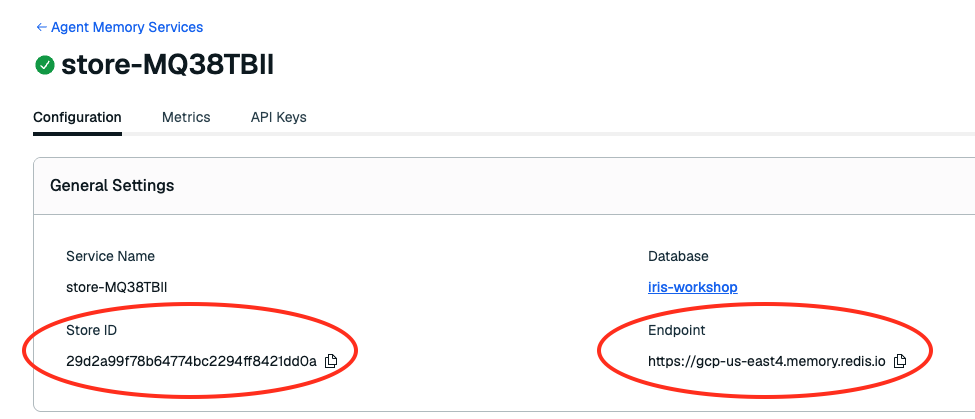Click the Service Name label
The width and height of the screenshot is (975, 419).
(x=111, y=256)
